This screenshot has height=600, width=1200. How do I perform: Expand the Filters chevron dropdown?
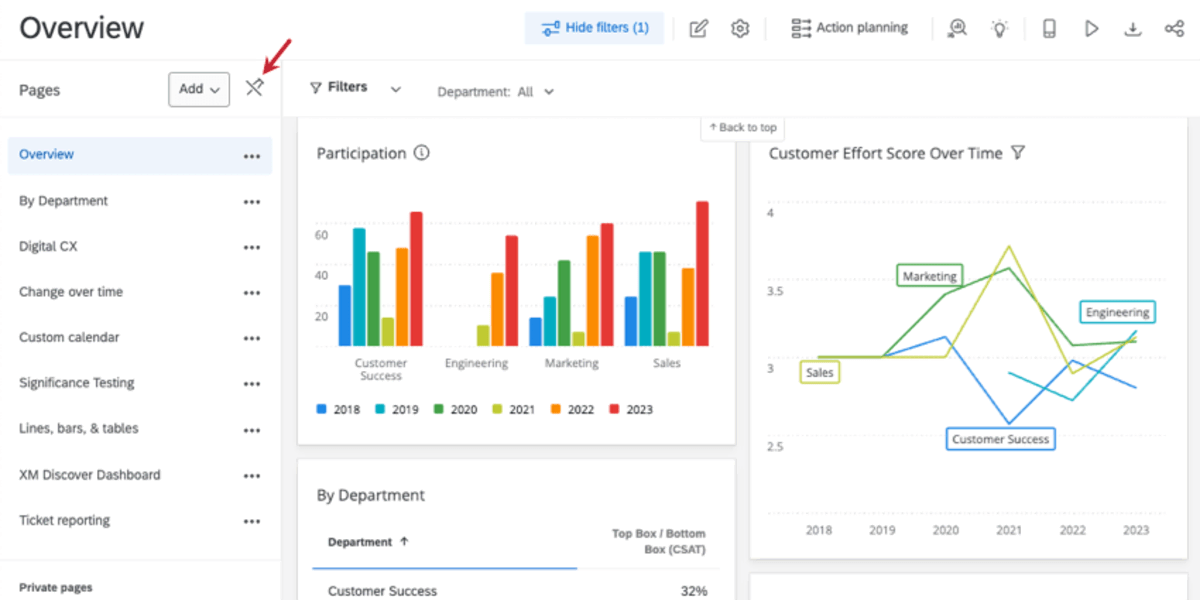point(396,89)
